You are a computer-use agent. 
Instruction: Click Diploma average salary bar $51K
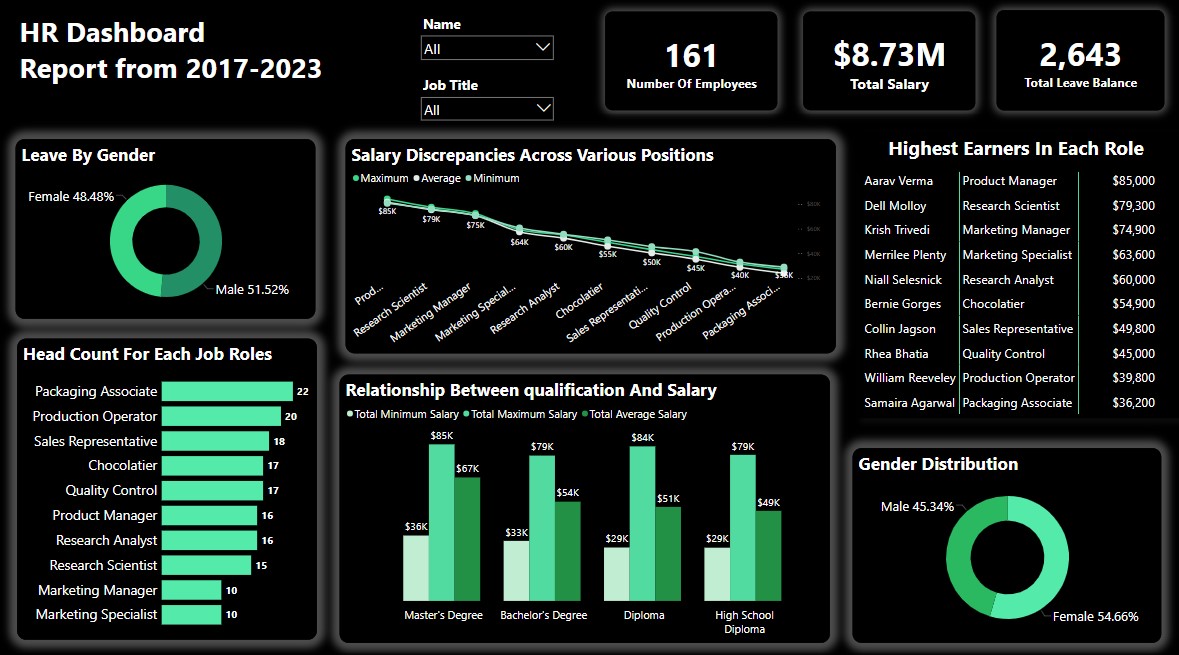coord(668,554)
